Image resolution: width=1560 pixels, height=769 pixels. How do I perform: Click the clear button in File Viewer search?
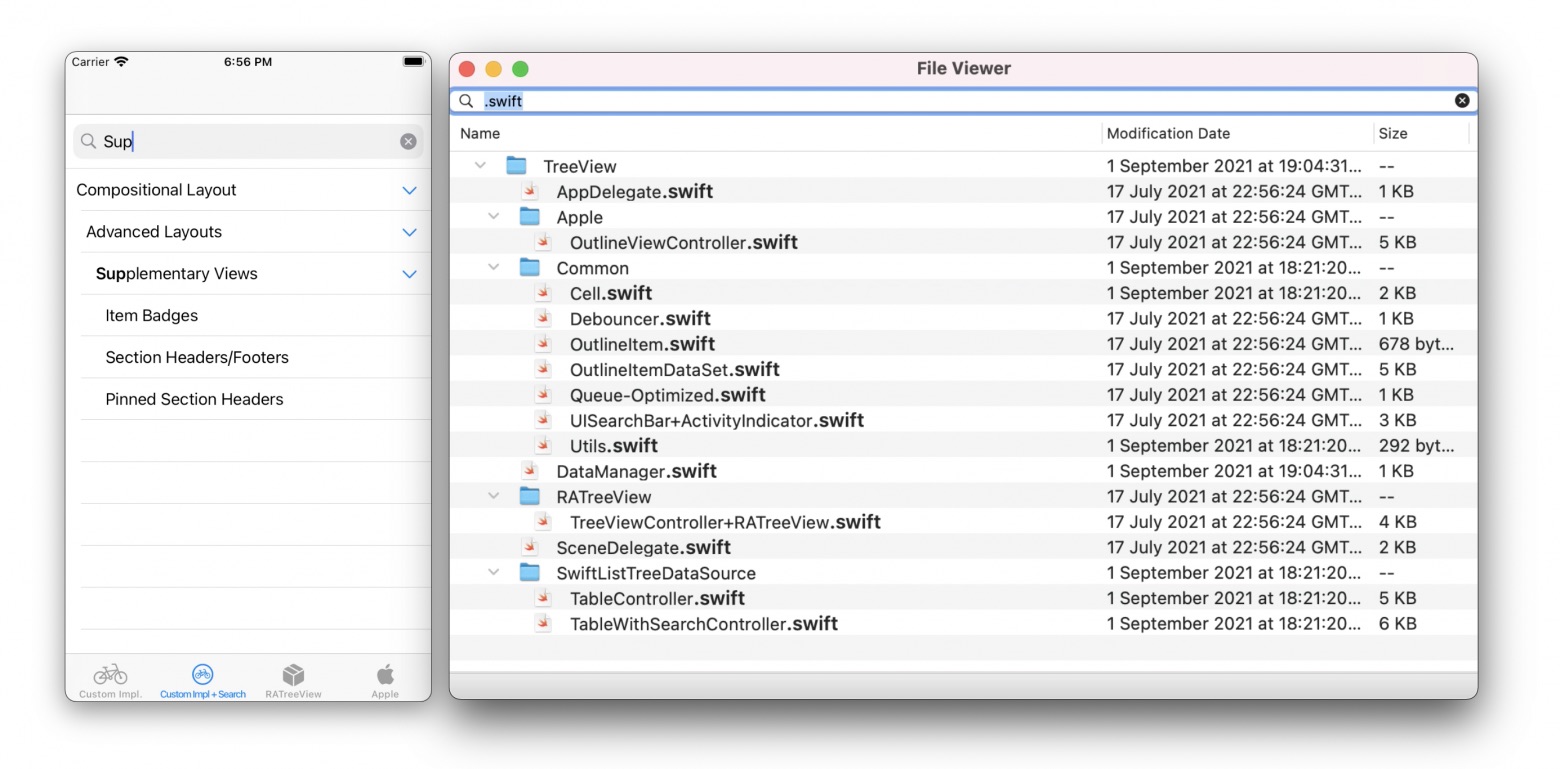tap(1462, 100)
